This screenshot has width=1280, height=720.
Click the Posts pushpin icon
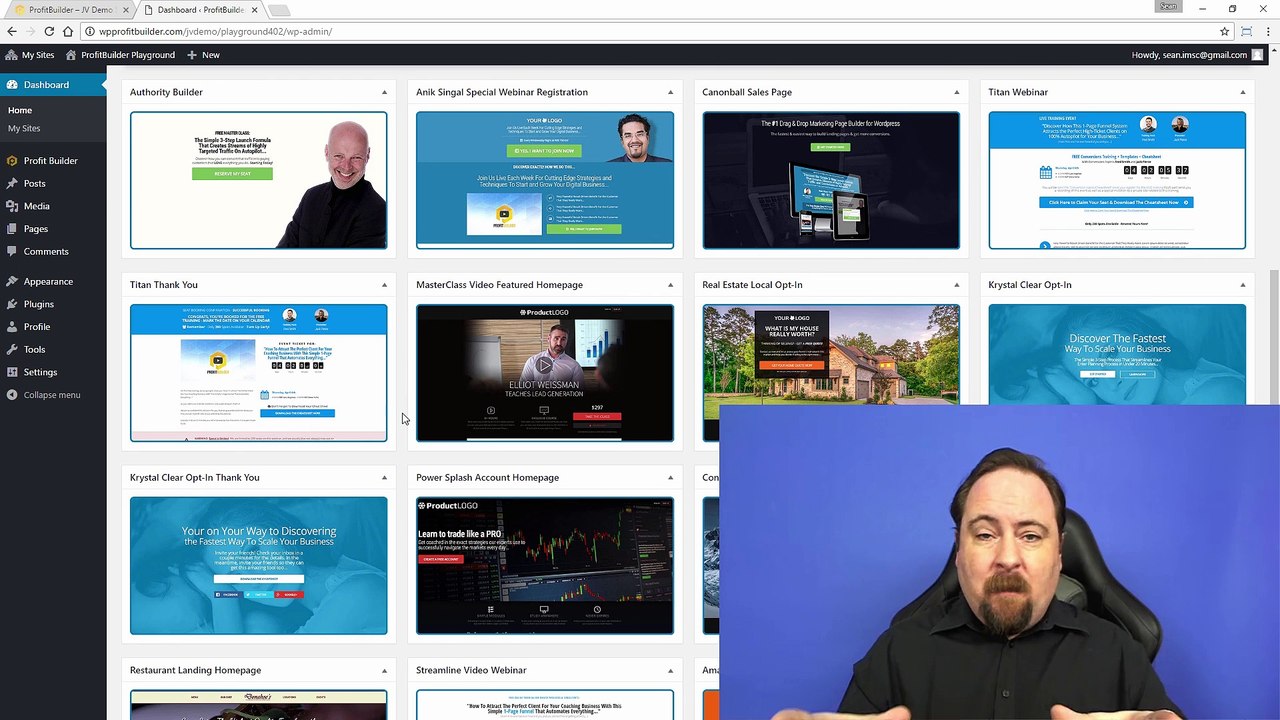[x=12, y=183]
